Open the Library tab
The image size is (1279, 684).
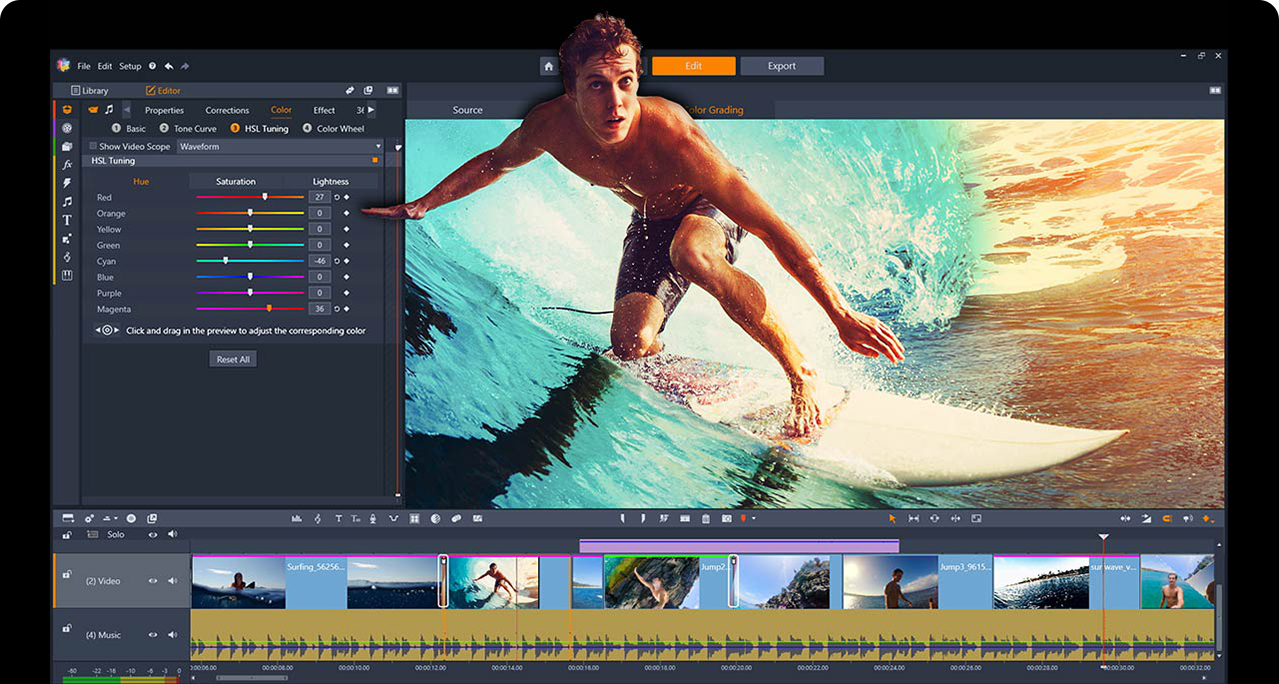pyautogui.click(x=90, y=91)
